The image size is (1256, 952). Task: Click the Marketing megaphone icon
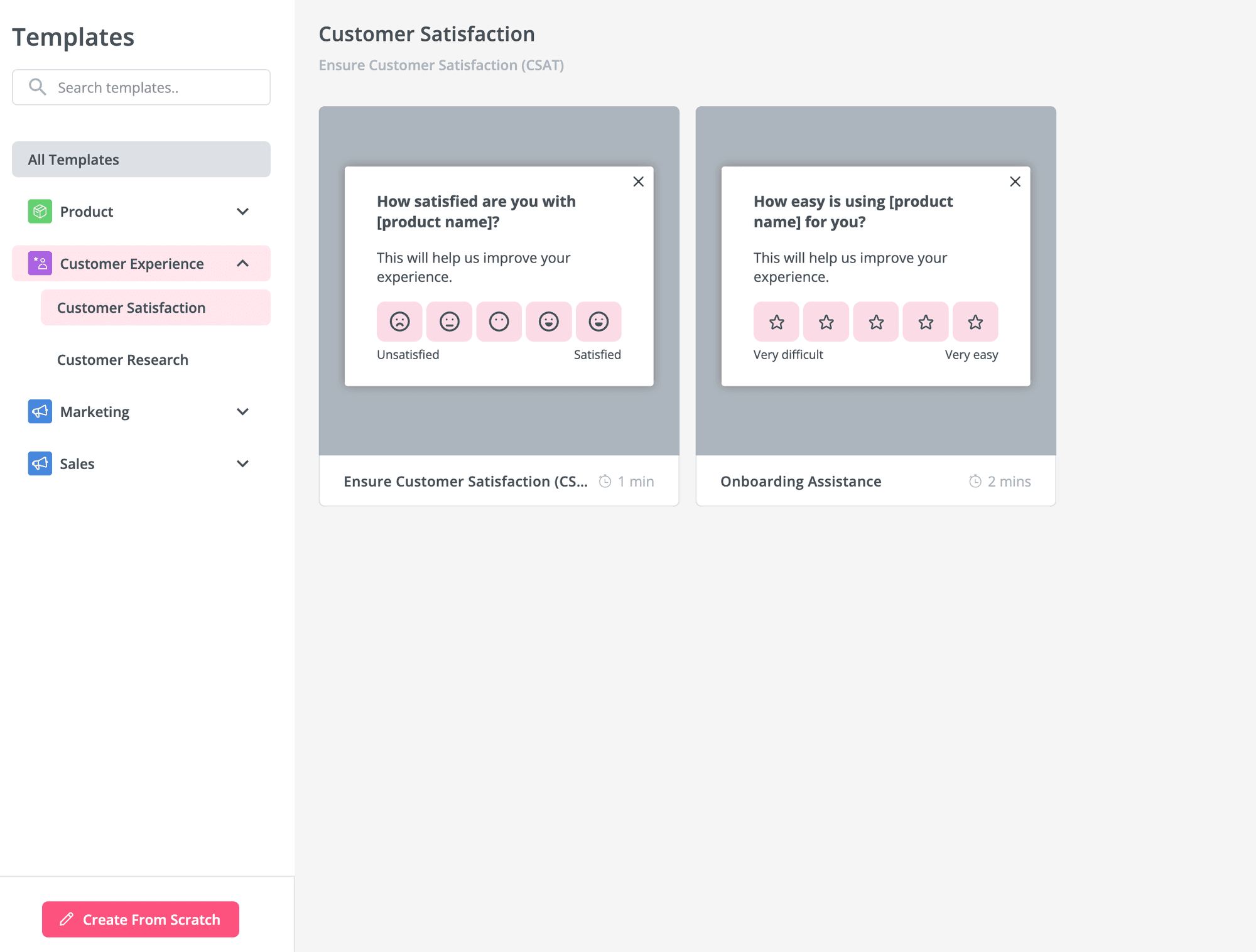pyautogui.click(x=39, y=411)
